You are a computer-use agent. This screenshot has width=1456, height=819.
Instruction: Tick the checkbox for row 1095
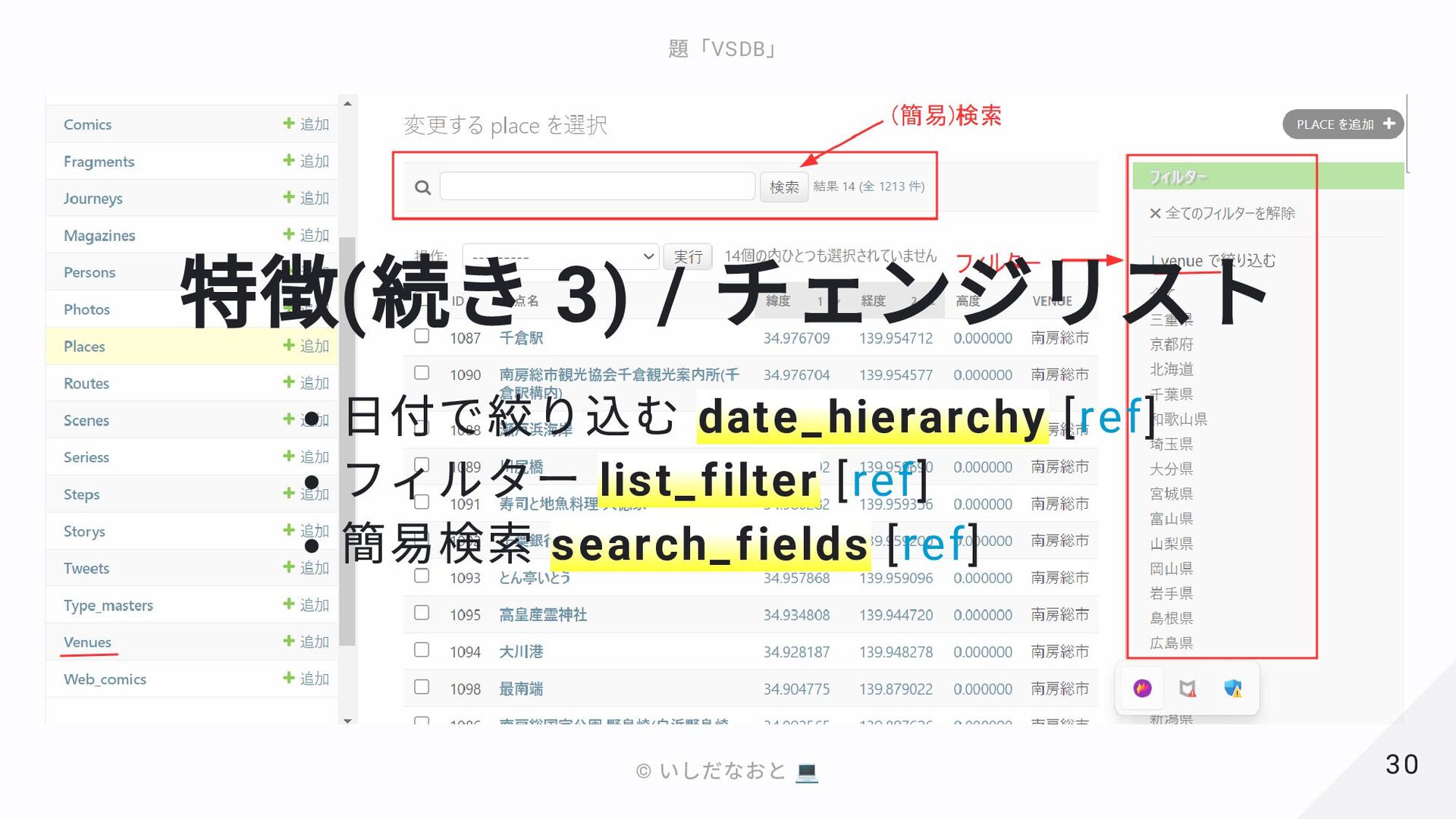pos(422,613)
